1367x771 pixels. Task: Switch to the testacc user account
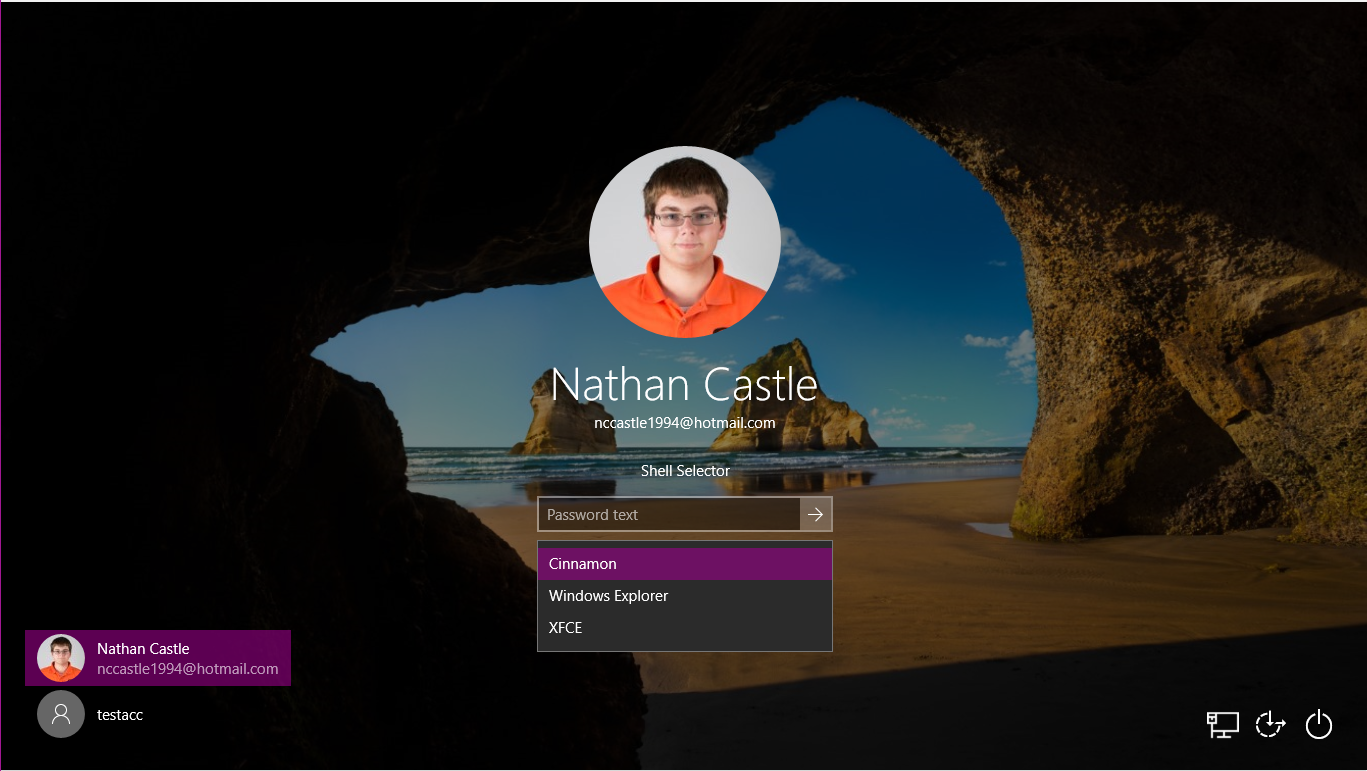click(x=120, y=715)
